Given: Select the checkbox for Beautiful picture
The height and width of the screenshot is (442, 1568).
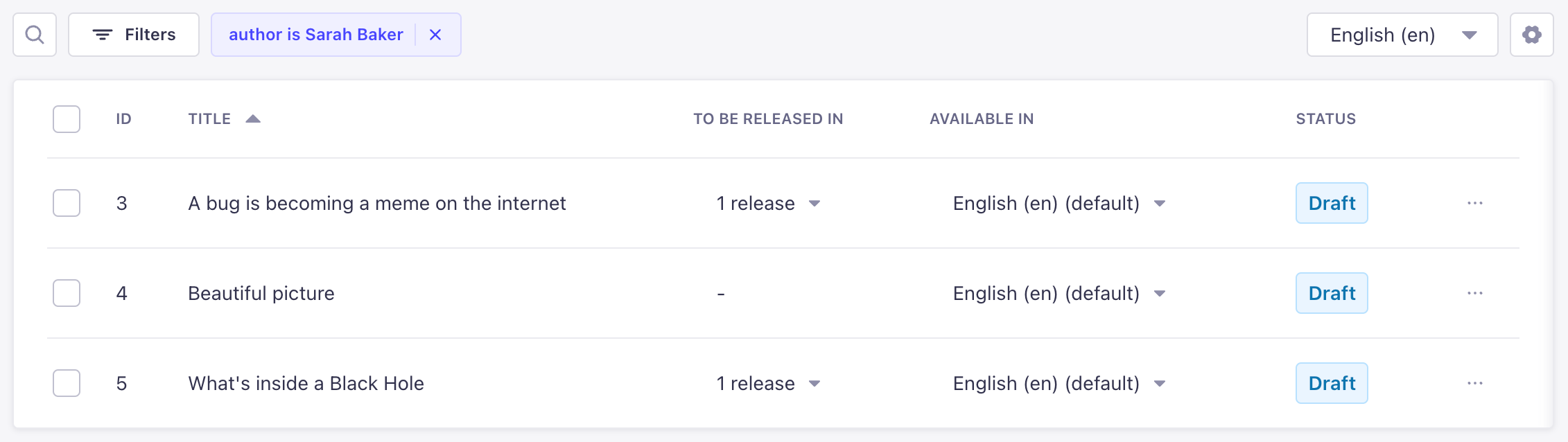Looking at the screenshot, I should [66, 293].
